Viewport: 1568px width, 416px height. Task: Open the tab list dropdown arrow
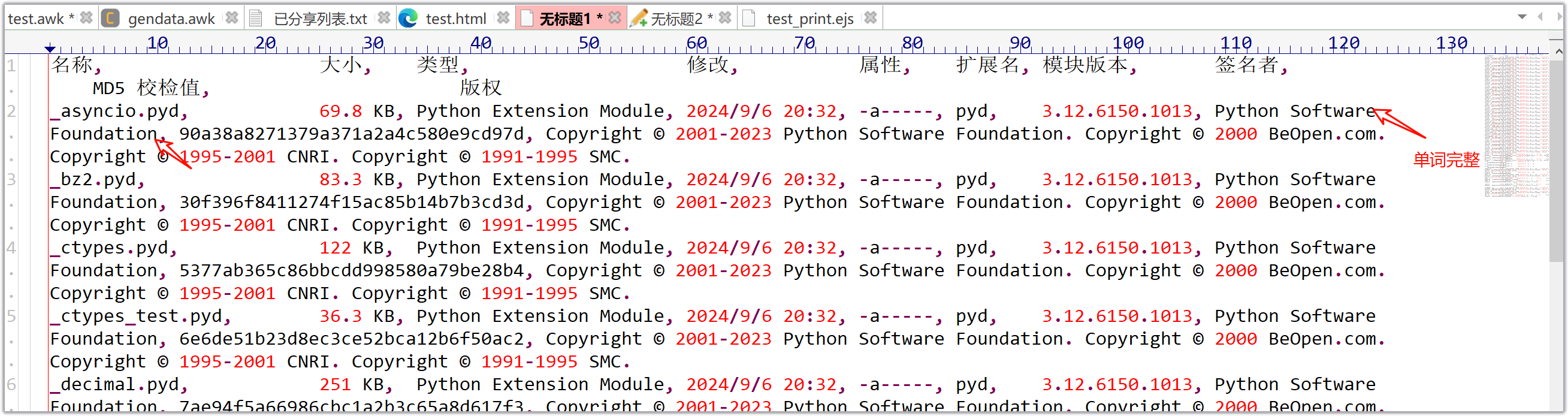[x=1522, y=16]
